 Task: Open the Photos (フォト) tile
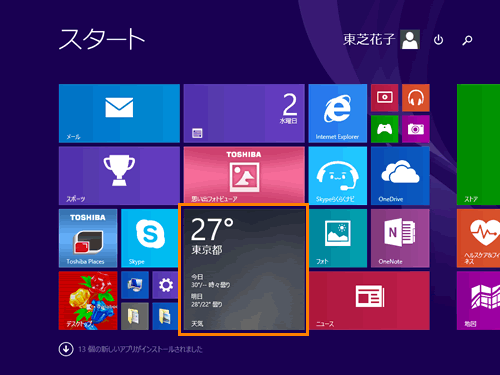click(338, 238)
